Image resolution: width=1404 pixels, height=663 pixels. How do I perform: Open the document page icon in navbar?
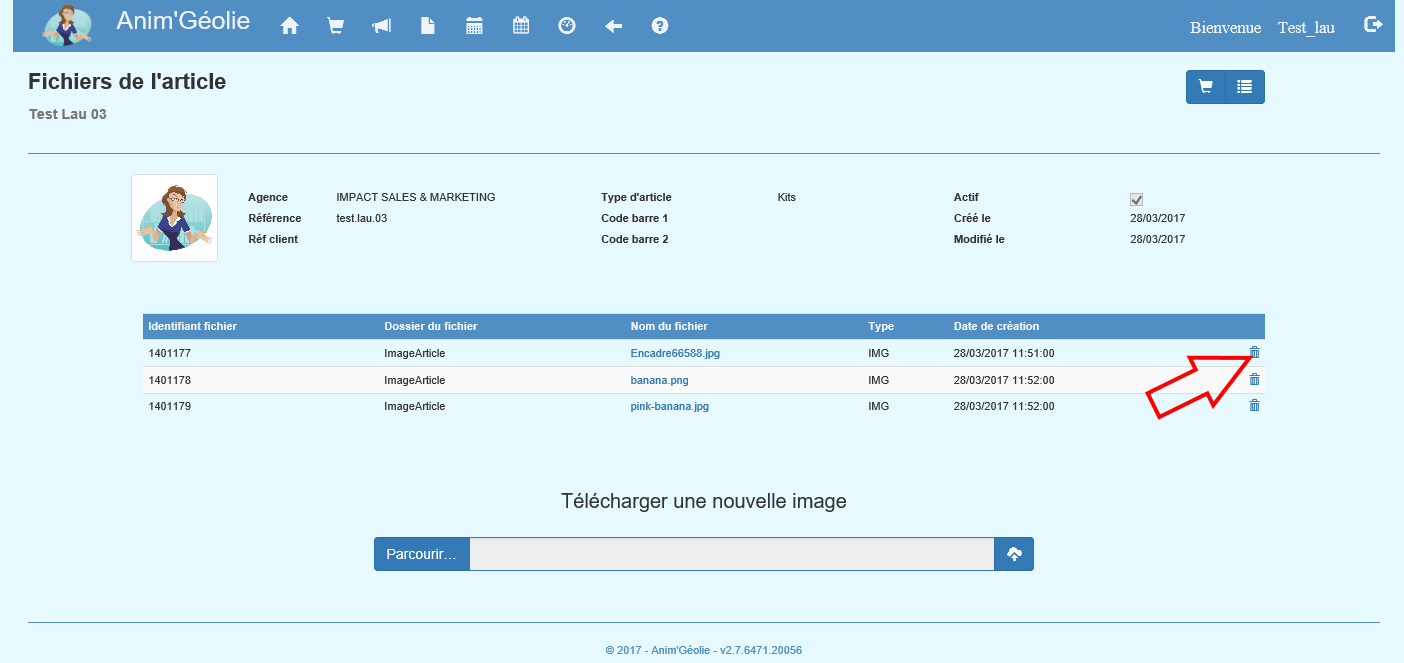coord(428,27)
